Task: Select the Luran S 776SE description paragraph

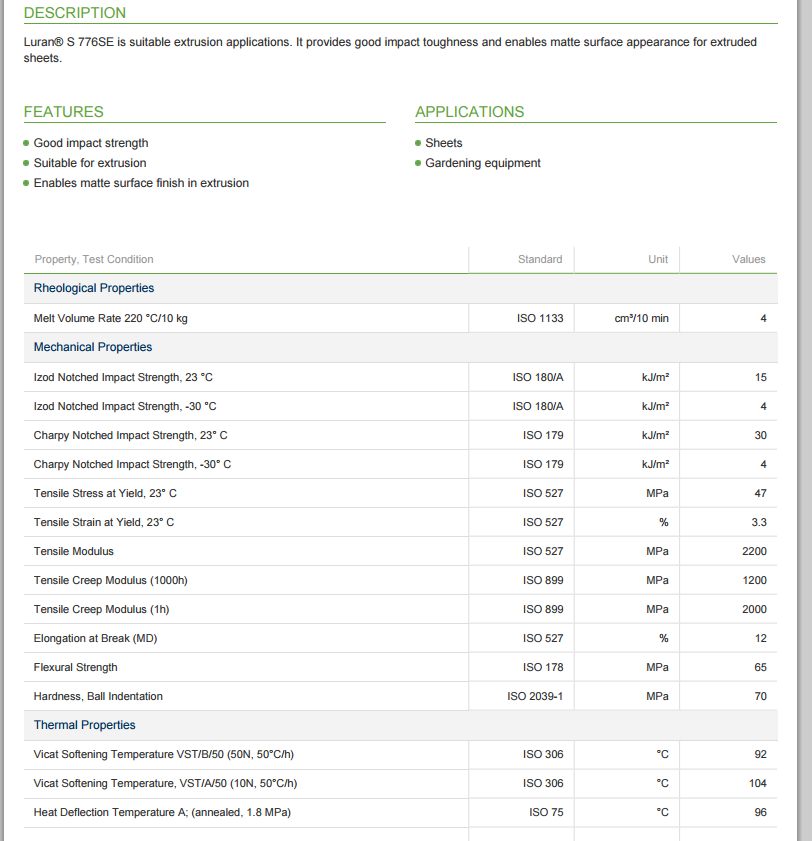Action: coord(390,50)
